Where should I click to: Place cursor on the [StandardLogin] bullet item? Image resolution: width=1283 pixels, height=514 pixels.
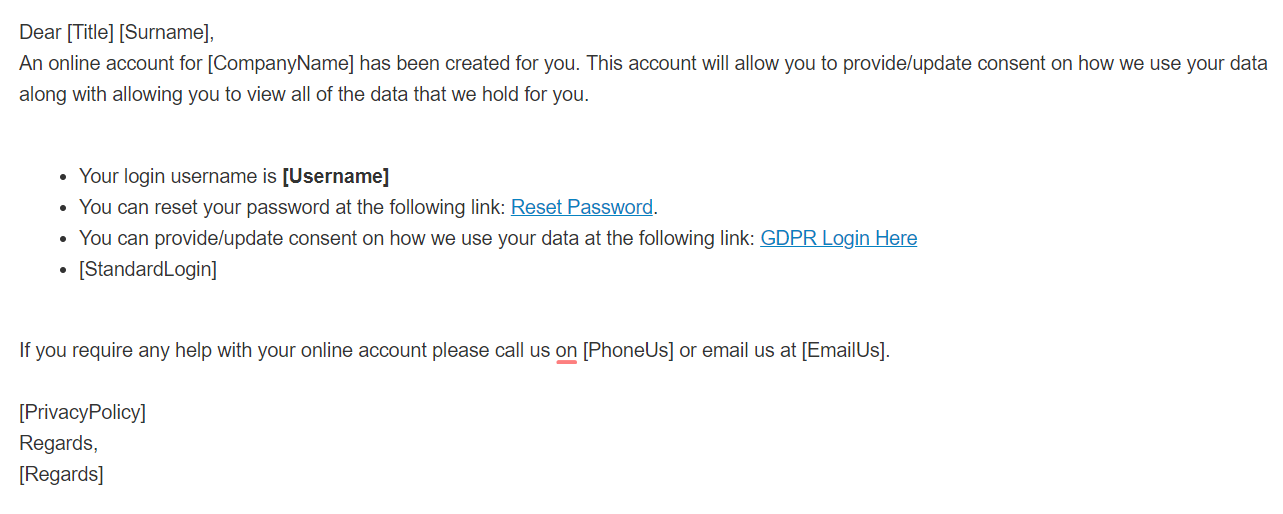(148, 270)
